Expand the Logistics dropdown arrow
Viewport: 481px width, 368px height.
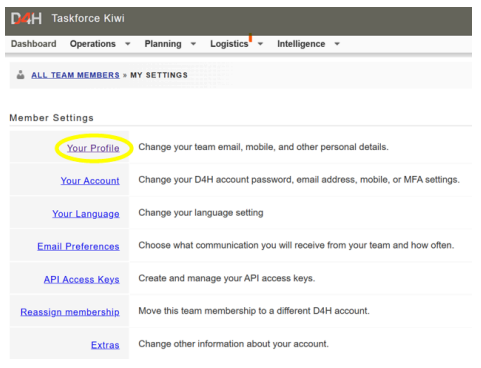click(x=260, y=44)
